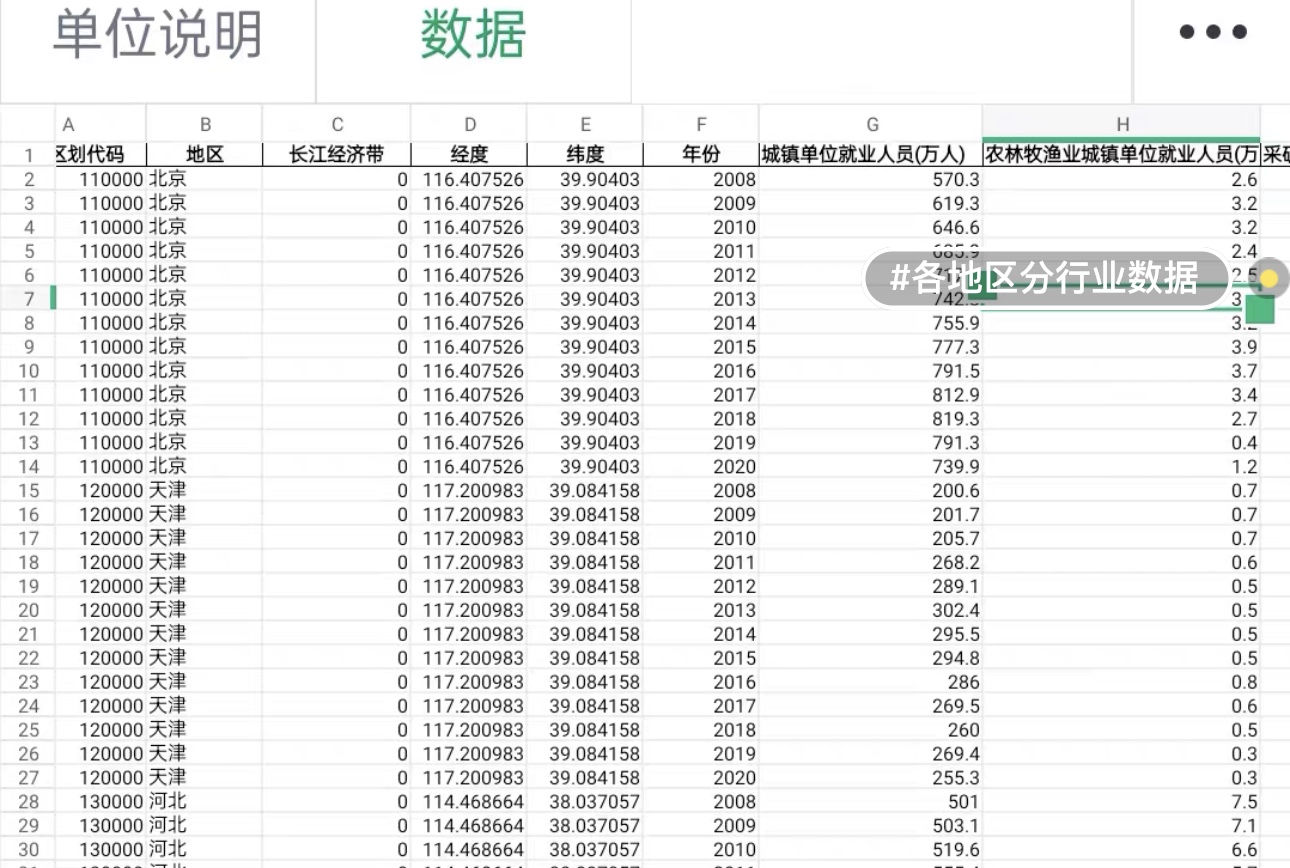
Task: Click cell with value 519.6
Action: pyautogui.click(x=871, y=850)
